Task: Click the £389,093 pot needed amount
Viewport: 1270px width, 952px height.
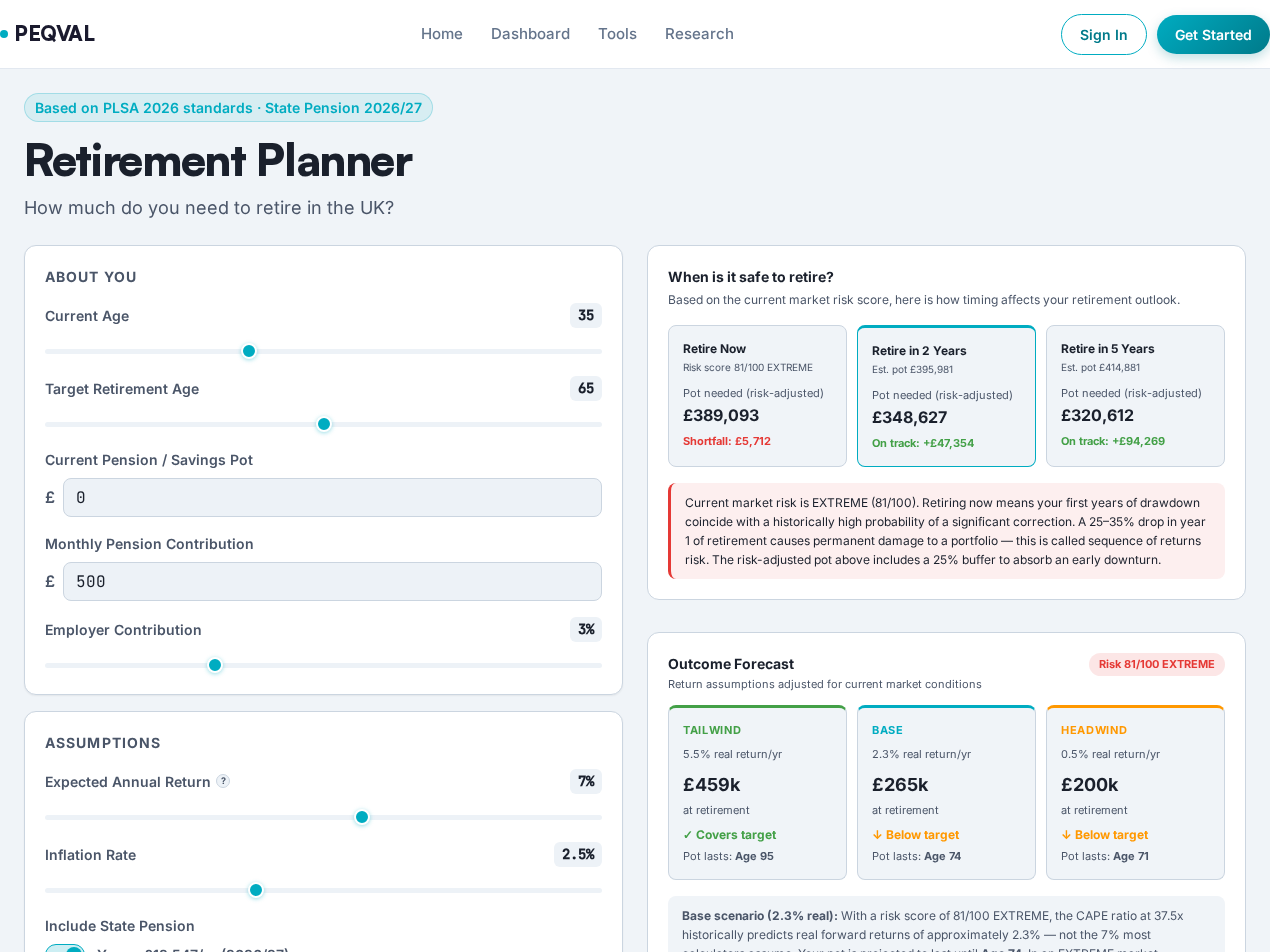Action: (721, 416)
